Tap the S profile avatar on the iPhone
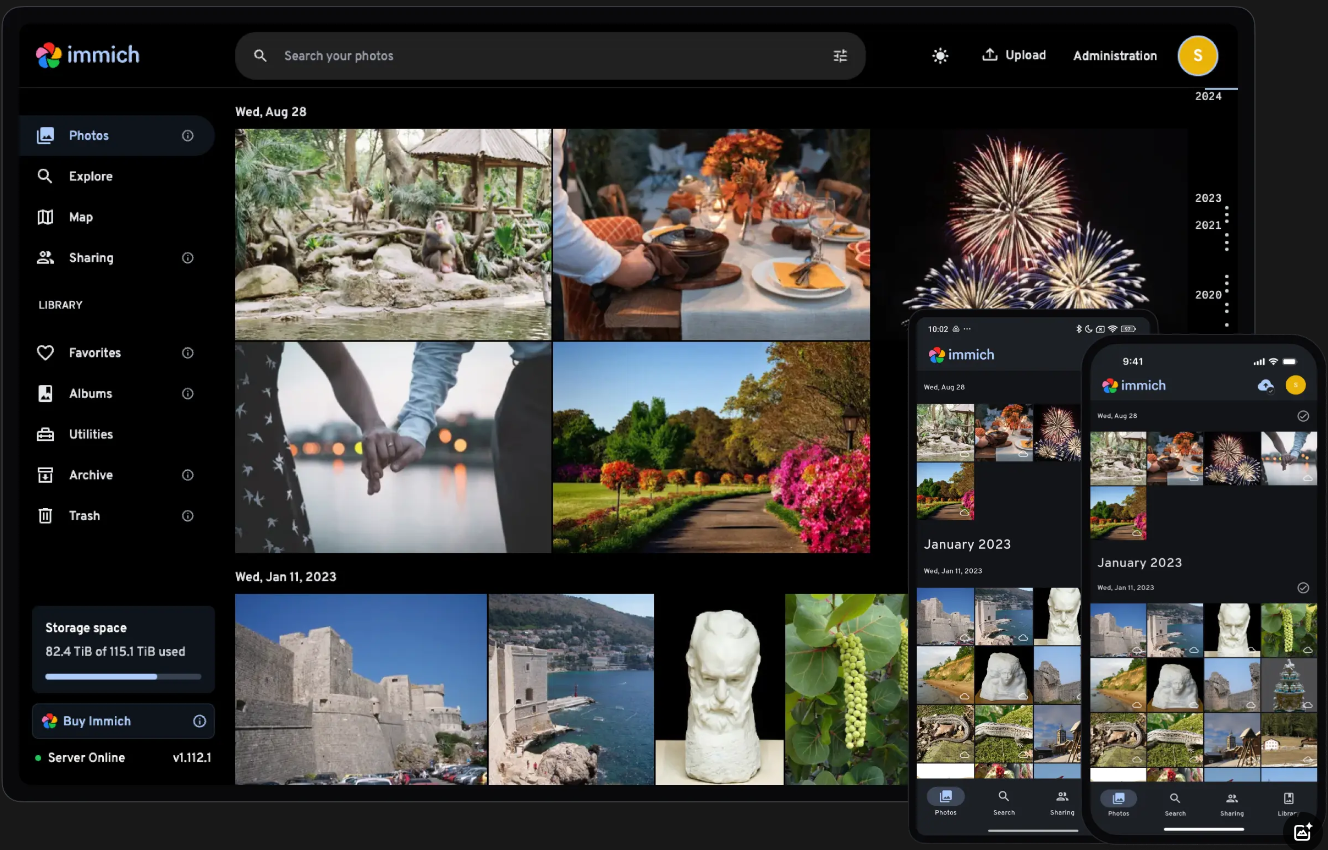Viewport: 1328px width, 850px height. click(x=1296, y=385)
